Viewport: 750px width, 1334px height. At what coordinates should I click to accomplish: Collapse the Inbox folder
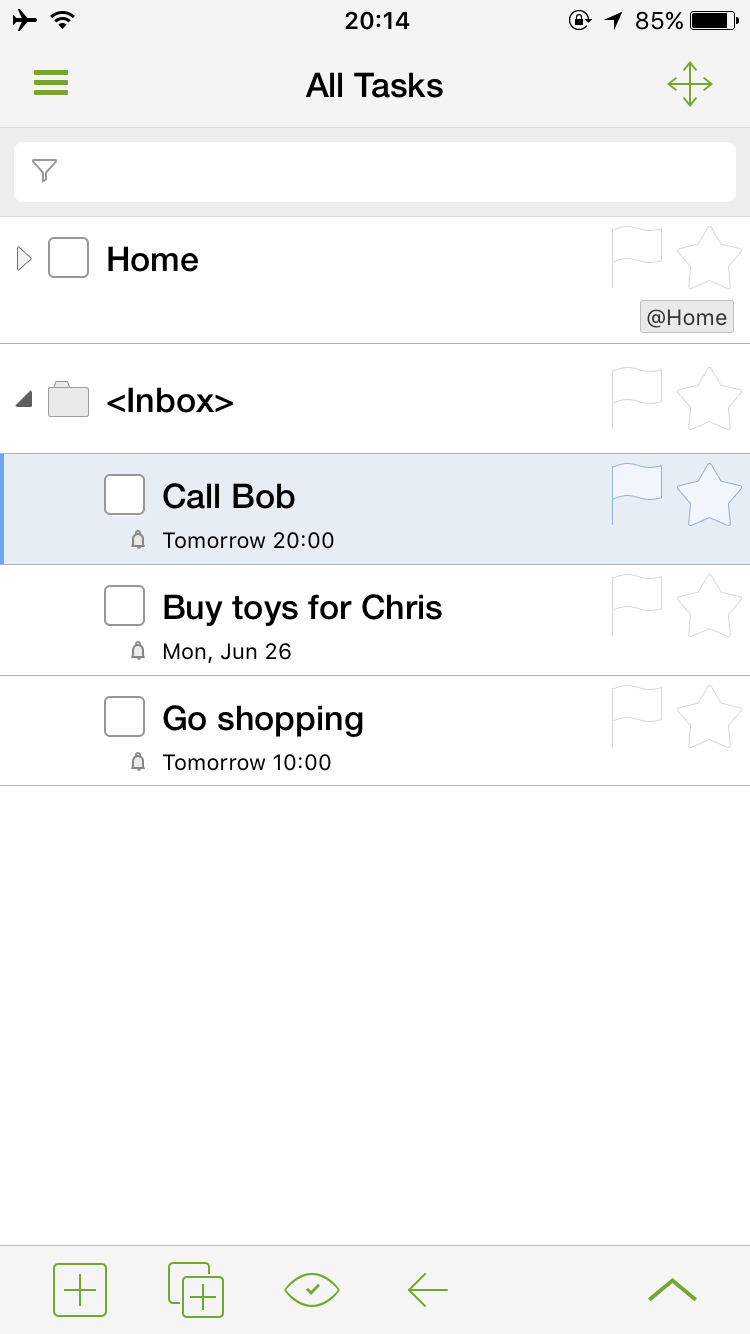24,400
